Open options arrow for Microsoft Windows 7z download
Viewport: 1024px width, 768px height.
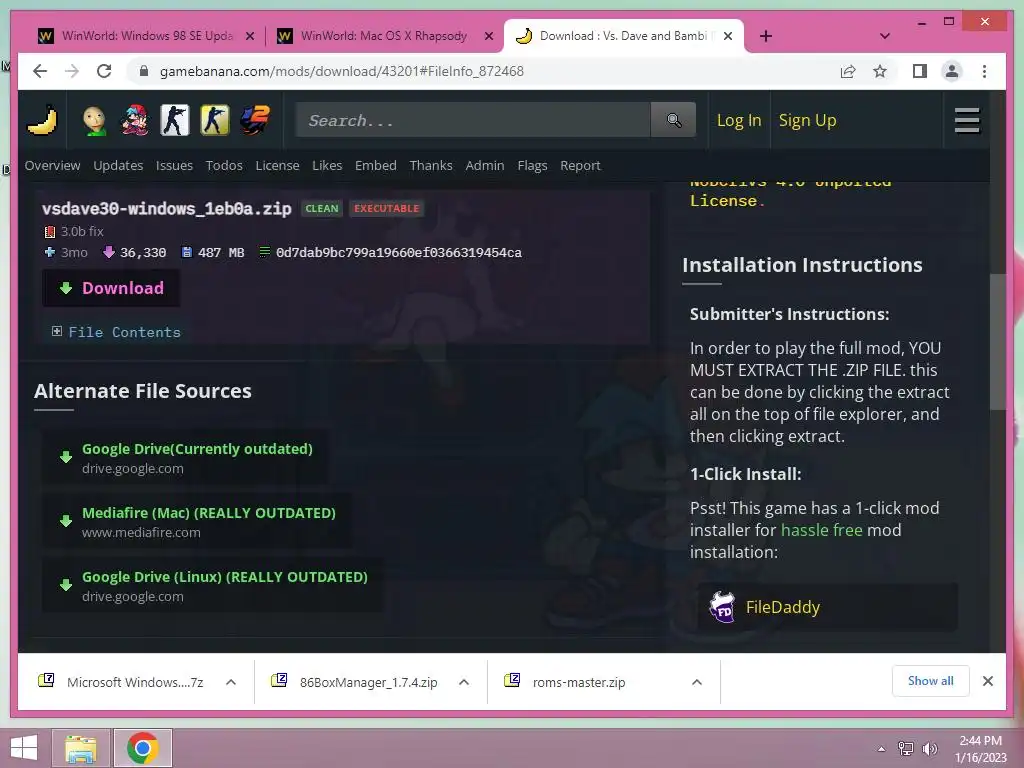click(x=231, y=682)
